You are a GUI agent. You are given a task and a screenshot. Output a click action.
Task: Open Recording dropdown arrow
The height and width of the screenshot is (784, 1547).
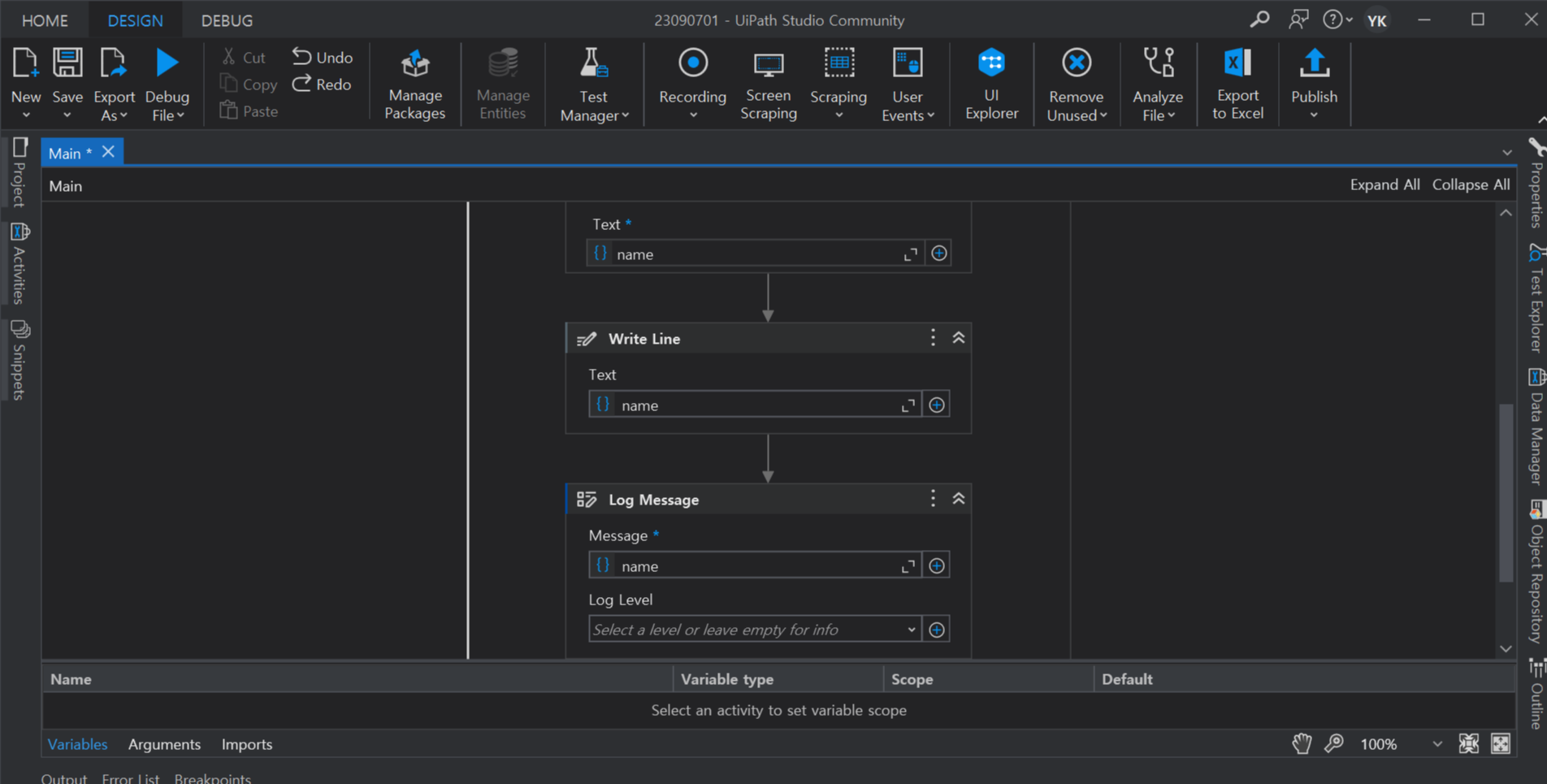(692, 115)
